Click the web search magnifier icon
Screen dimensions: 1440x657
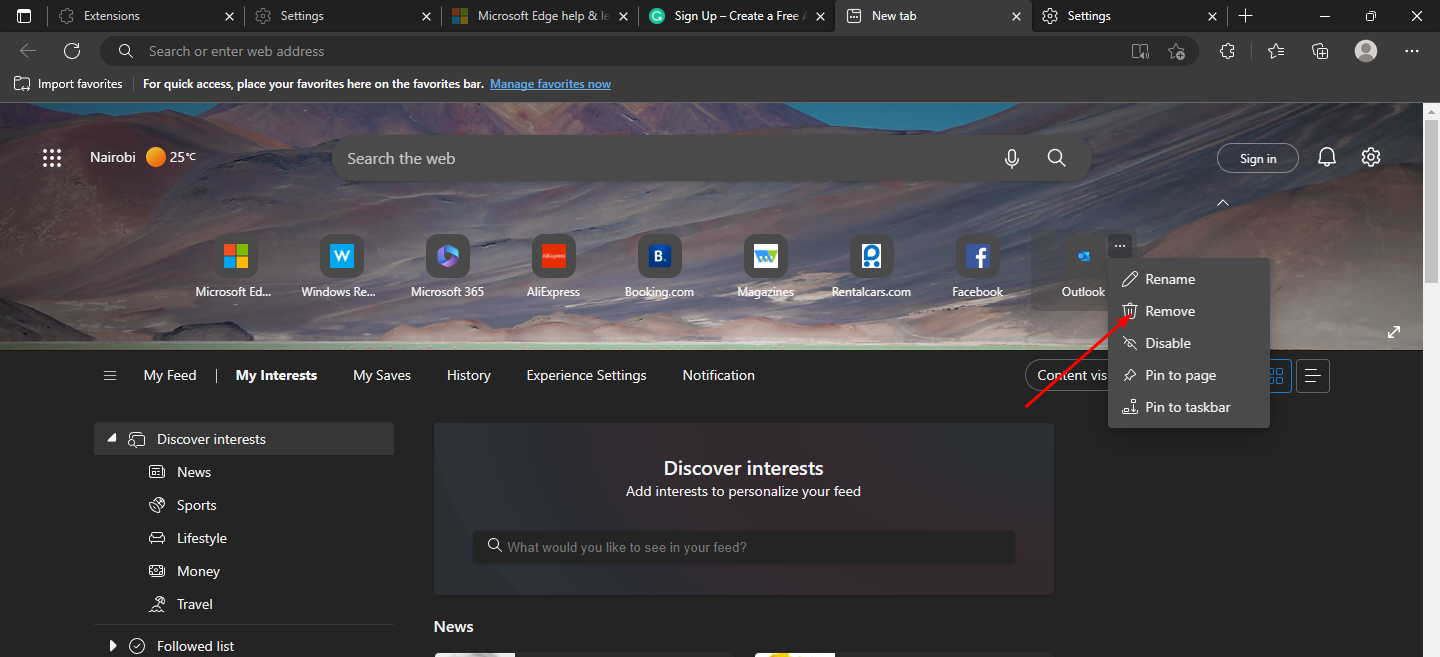(1057, 158)
